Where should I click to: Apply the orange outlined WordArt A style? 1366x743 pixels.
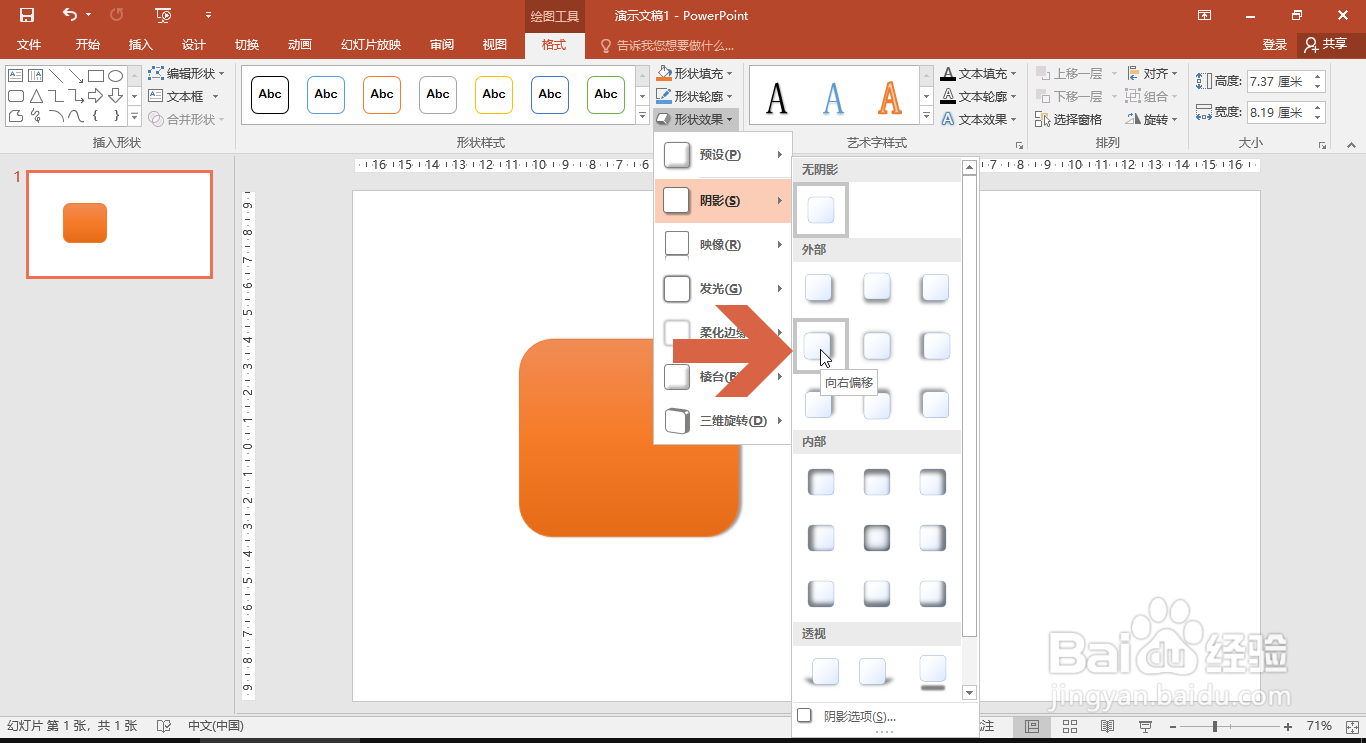point(890,97)
